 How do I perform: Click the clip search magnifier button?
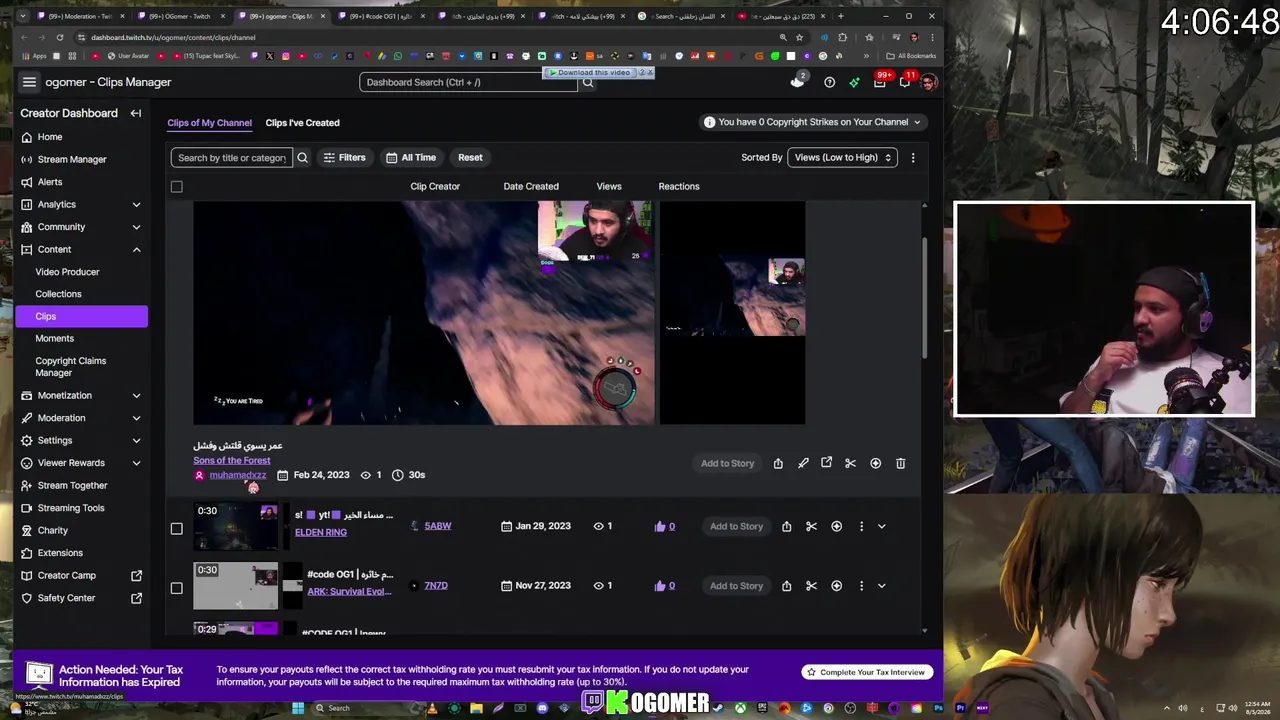pos(302,157)
